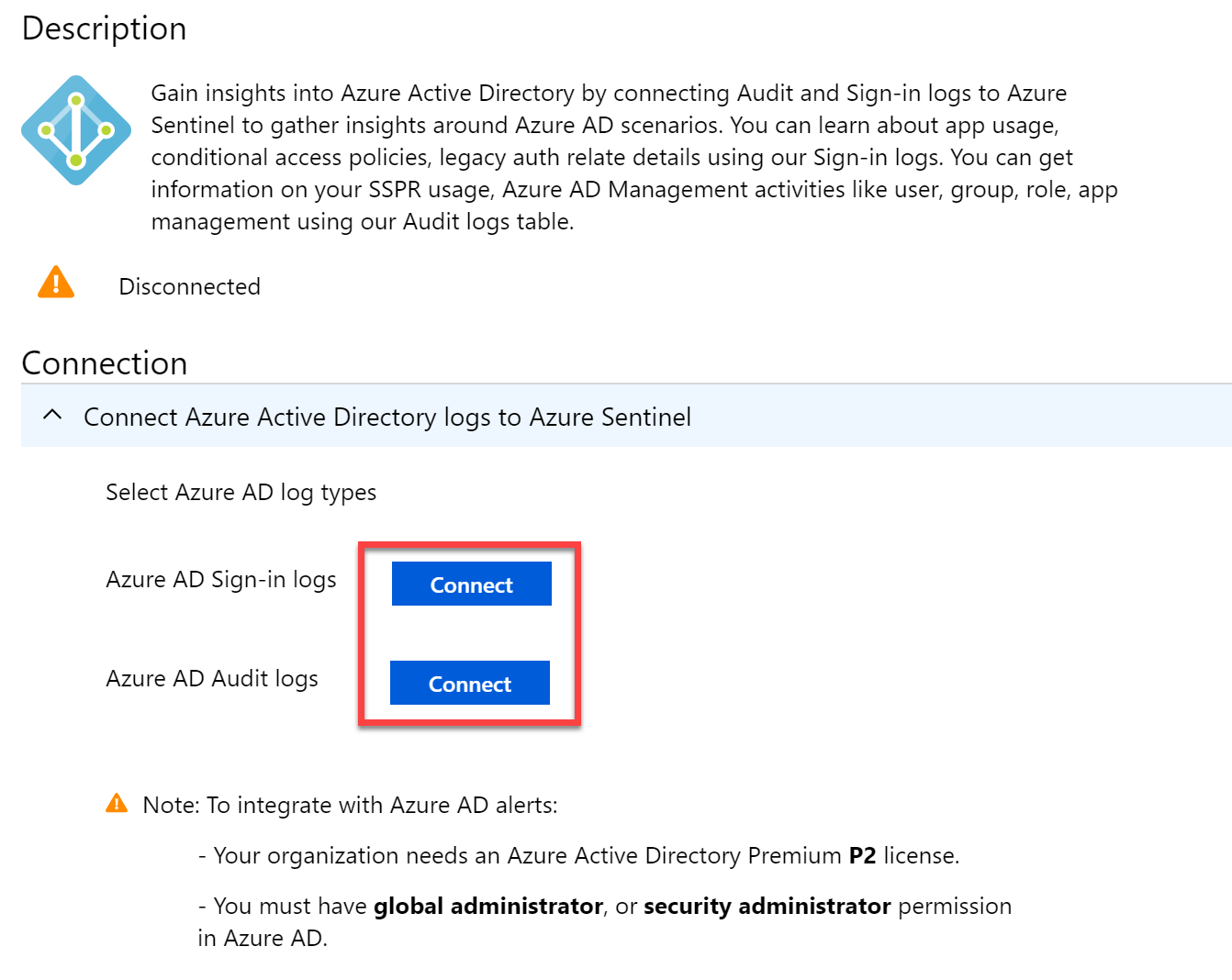1232x980 pixels.
Task: Click the 'Azure AD Sign-in logs' label
Action: click(221, 580)
